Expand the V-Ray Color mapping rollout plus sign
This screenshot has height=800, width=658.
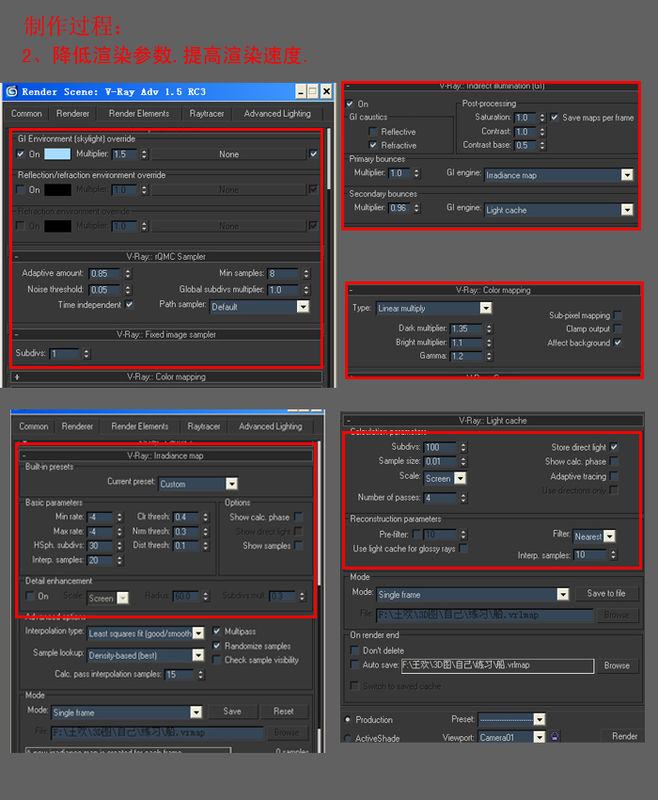(x=17, y=377)
